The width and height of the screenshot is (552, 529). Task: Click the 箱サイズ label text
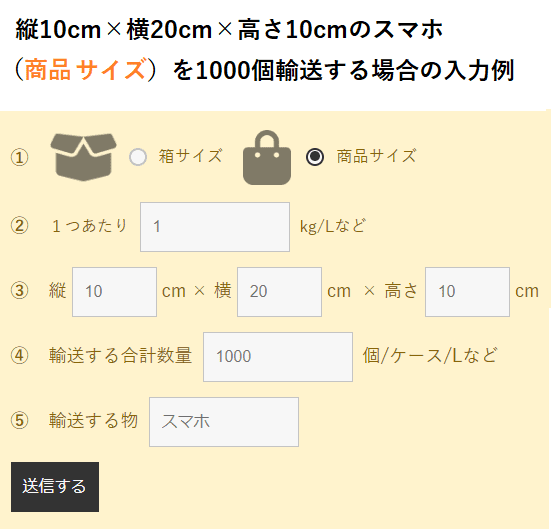(x=190, y=156)
